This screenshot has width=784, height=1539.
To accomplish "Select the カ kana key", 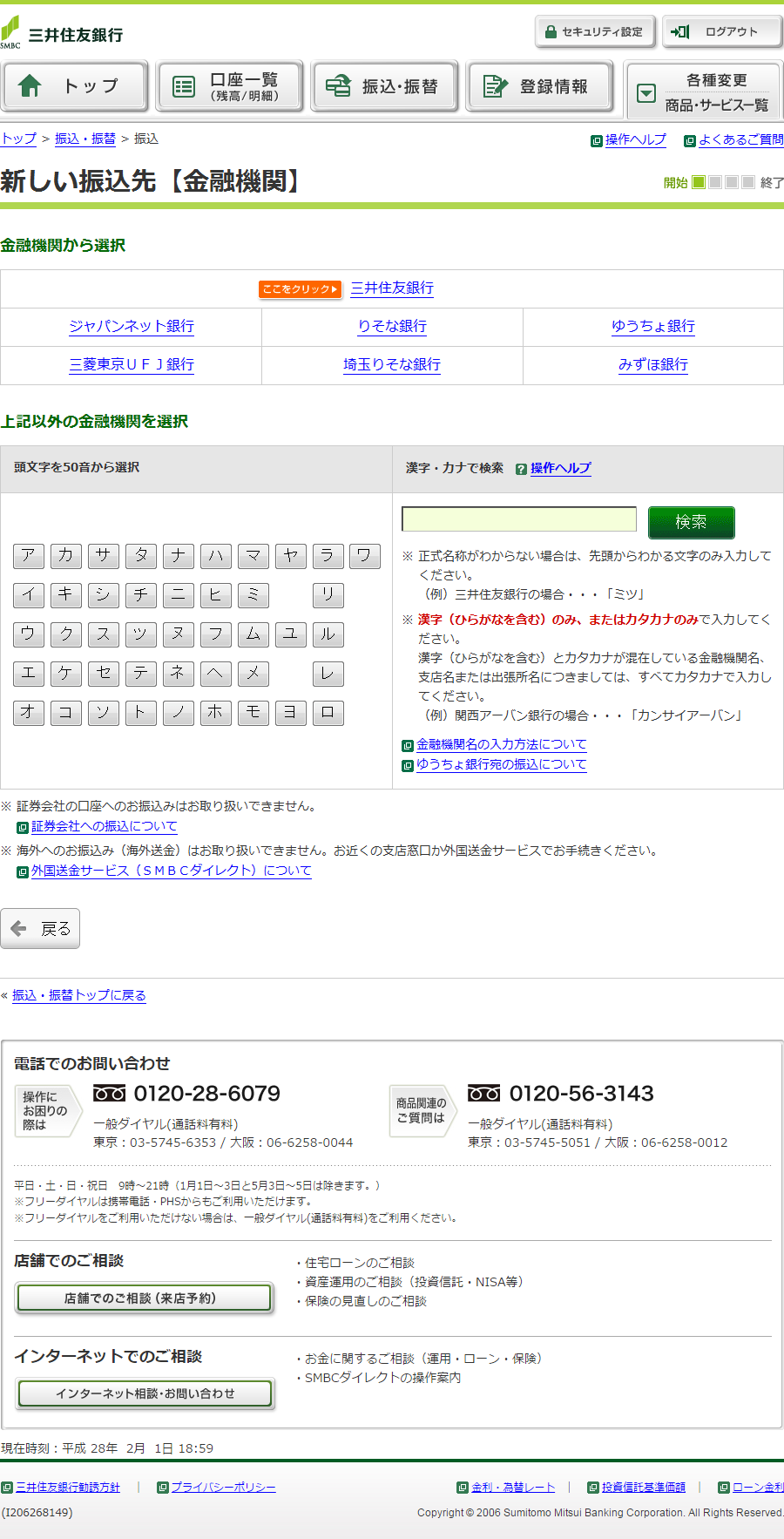I will (x=66, y=556).
